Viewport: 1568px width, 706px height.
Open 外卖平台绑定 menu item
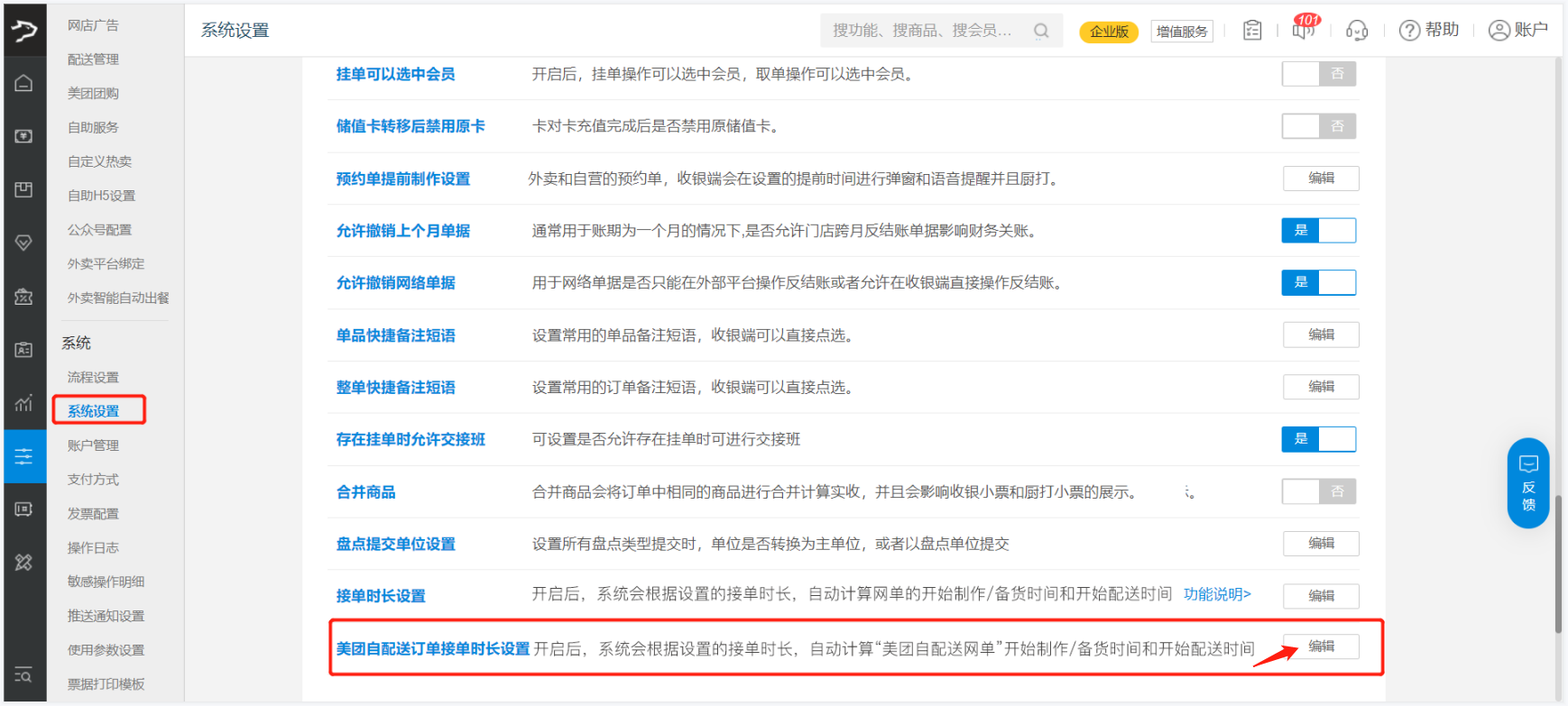pyautogui.click(x=106, y=264)
